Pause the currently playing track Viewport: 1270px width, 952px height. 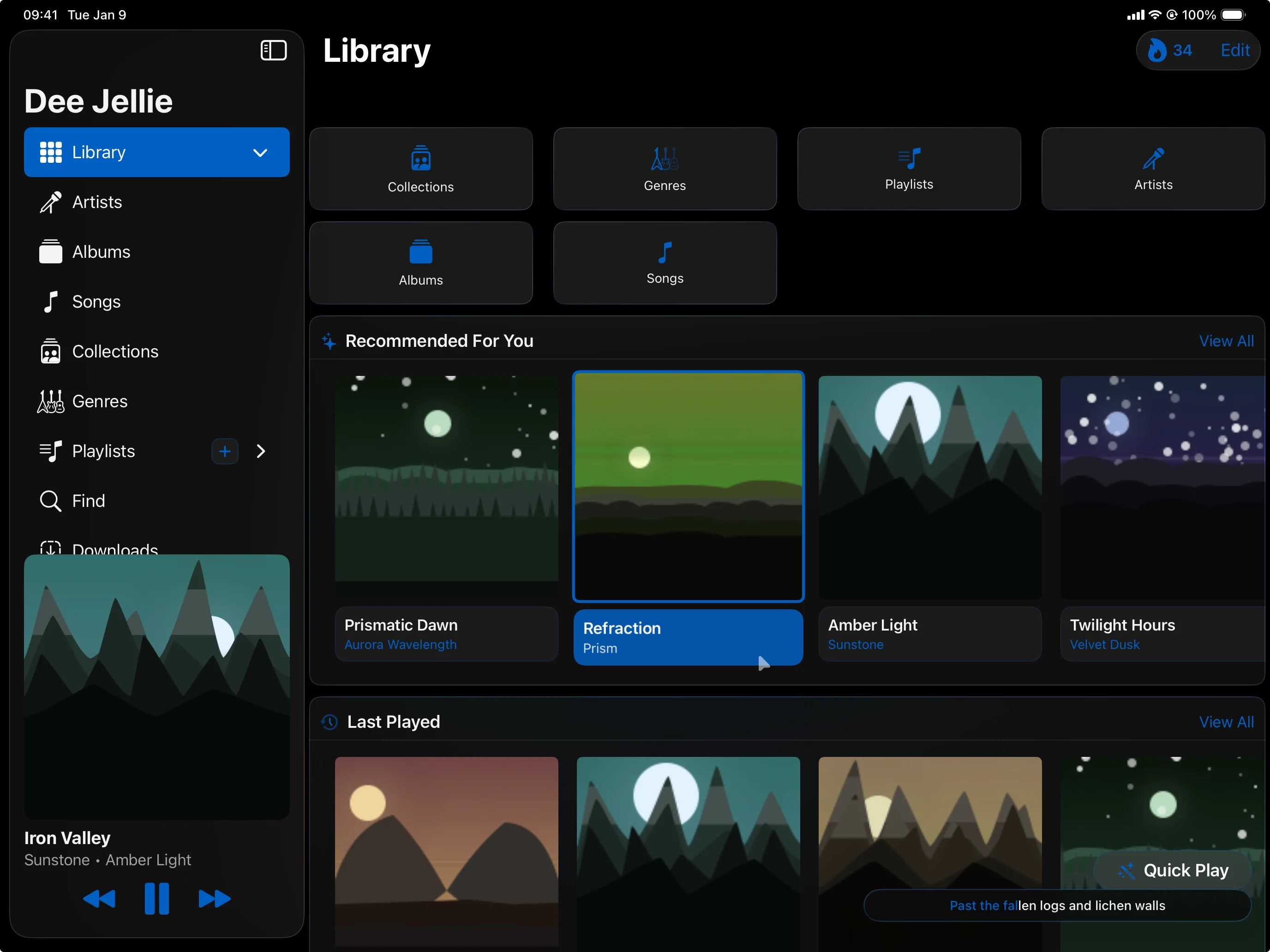(x=157, y=898)
